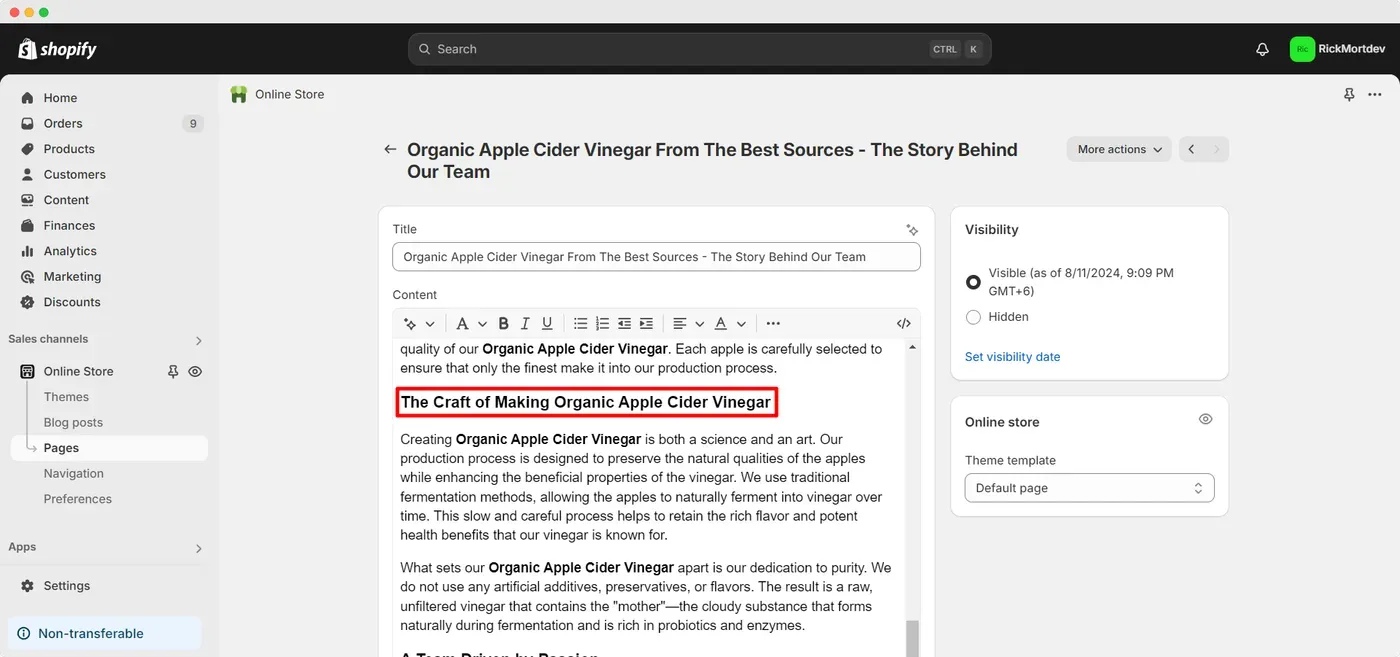Viewport: 1400px width, 657px height.
Task: Go to previous page with left chevron
Action: 1191,149
